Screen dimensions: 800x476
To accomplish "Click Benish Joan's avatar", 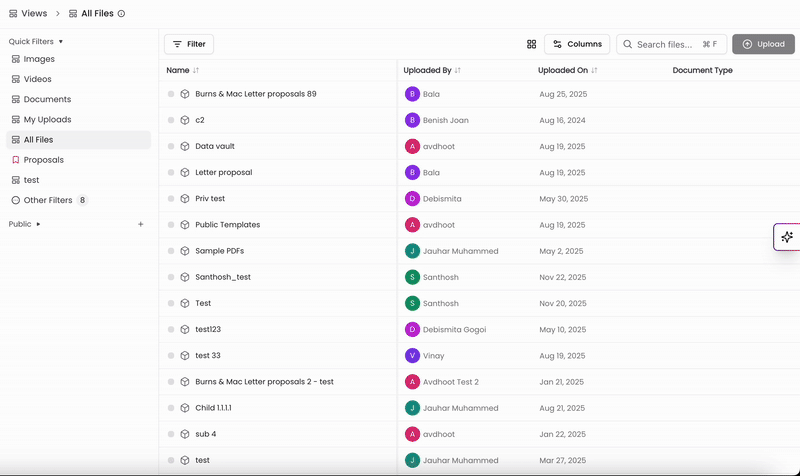I will coord(412,120).
